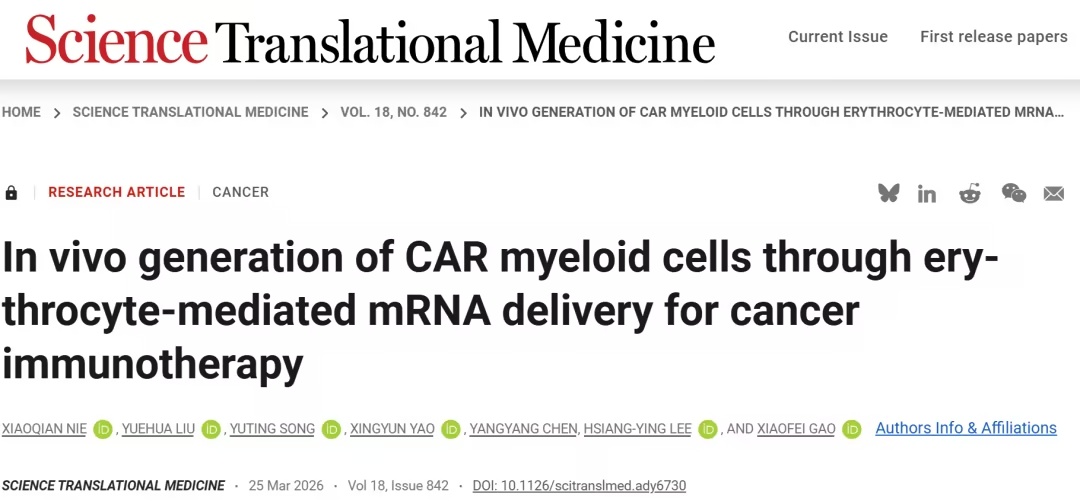This screenshot has width=1080, height=501.
Task: Go to HOME breadcrumb
Action: point(21,112)
